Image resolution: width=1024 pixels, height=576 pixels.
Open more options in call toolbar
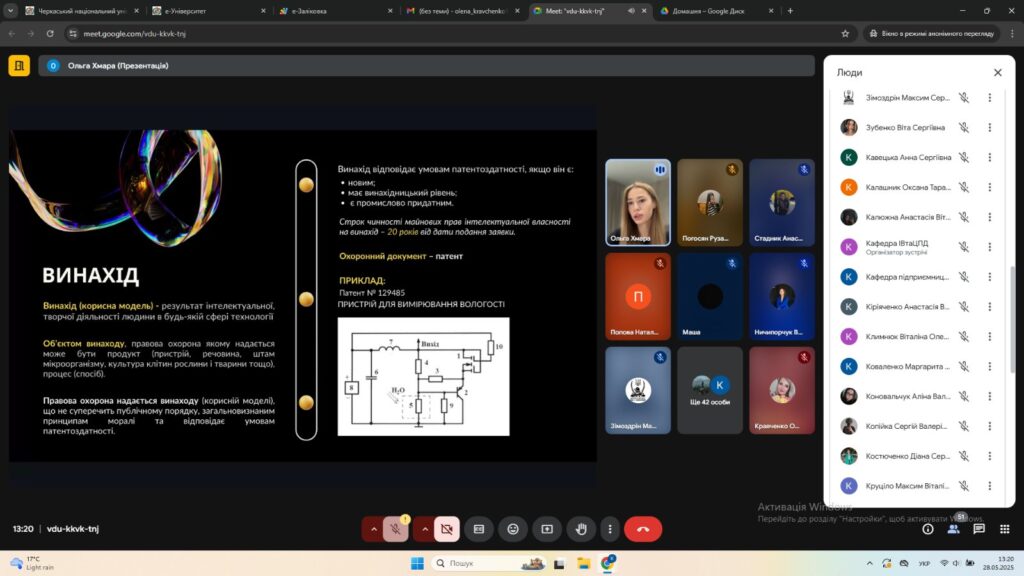coord(609,529)
